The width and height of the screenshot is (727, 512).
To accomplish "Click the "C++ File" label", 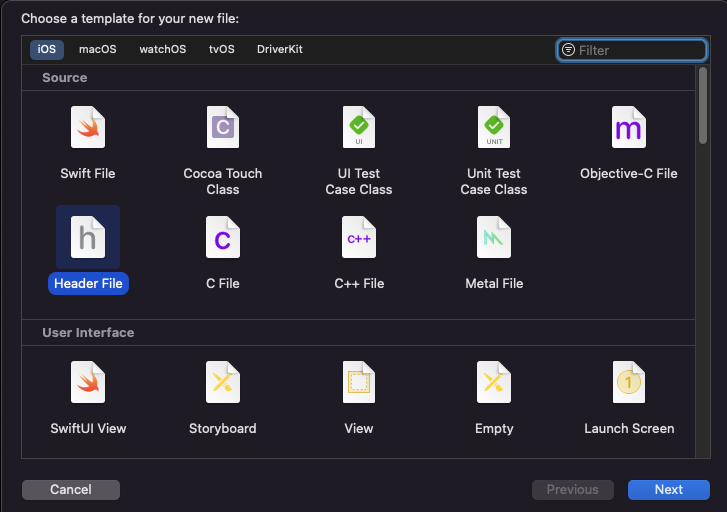I will 359,283.
